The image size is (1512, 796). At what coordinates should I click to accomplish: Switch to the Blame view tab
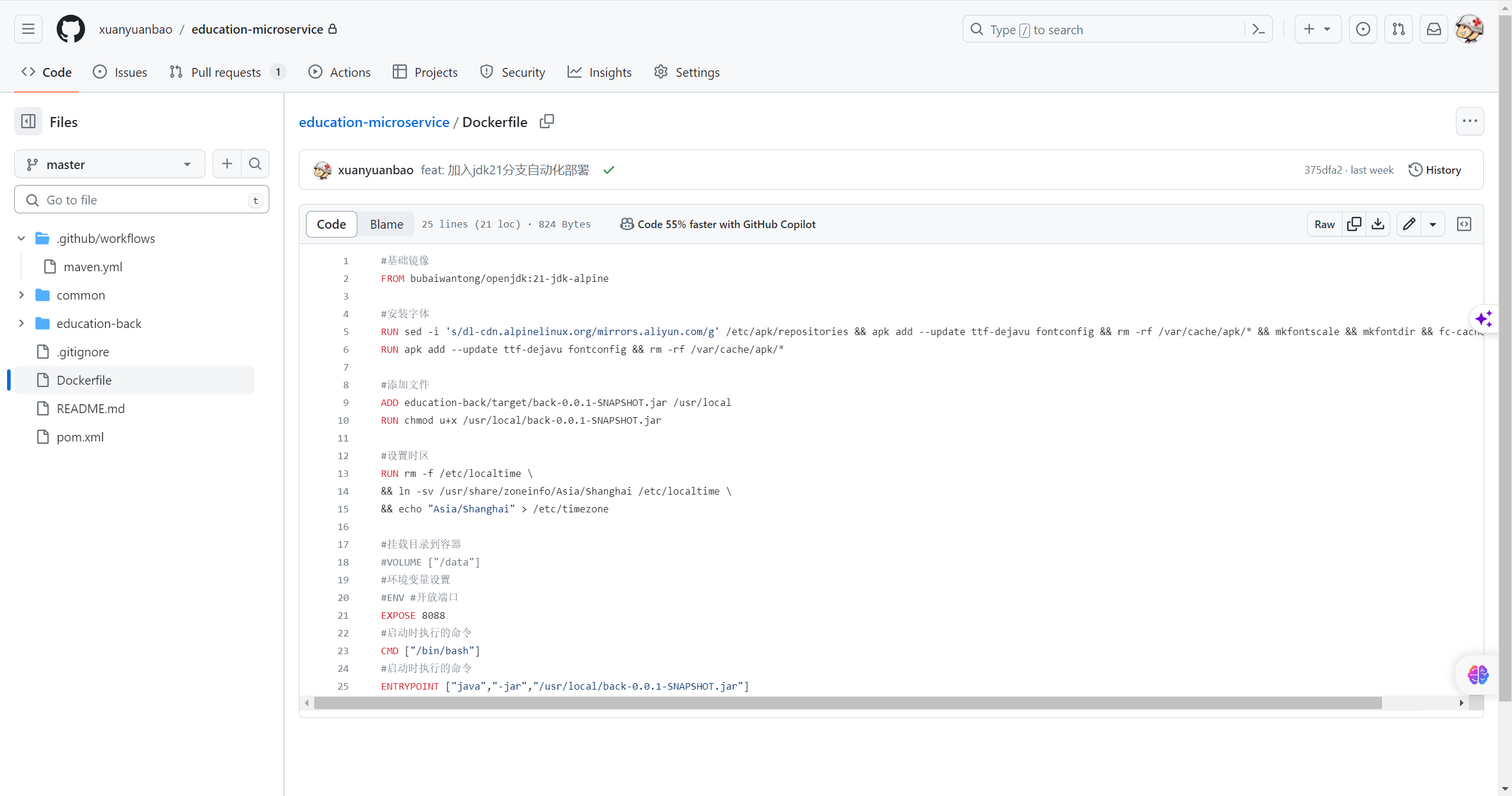tap(386, 224)
